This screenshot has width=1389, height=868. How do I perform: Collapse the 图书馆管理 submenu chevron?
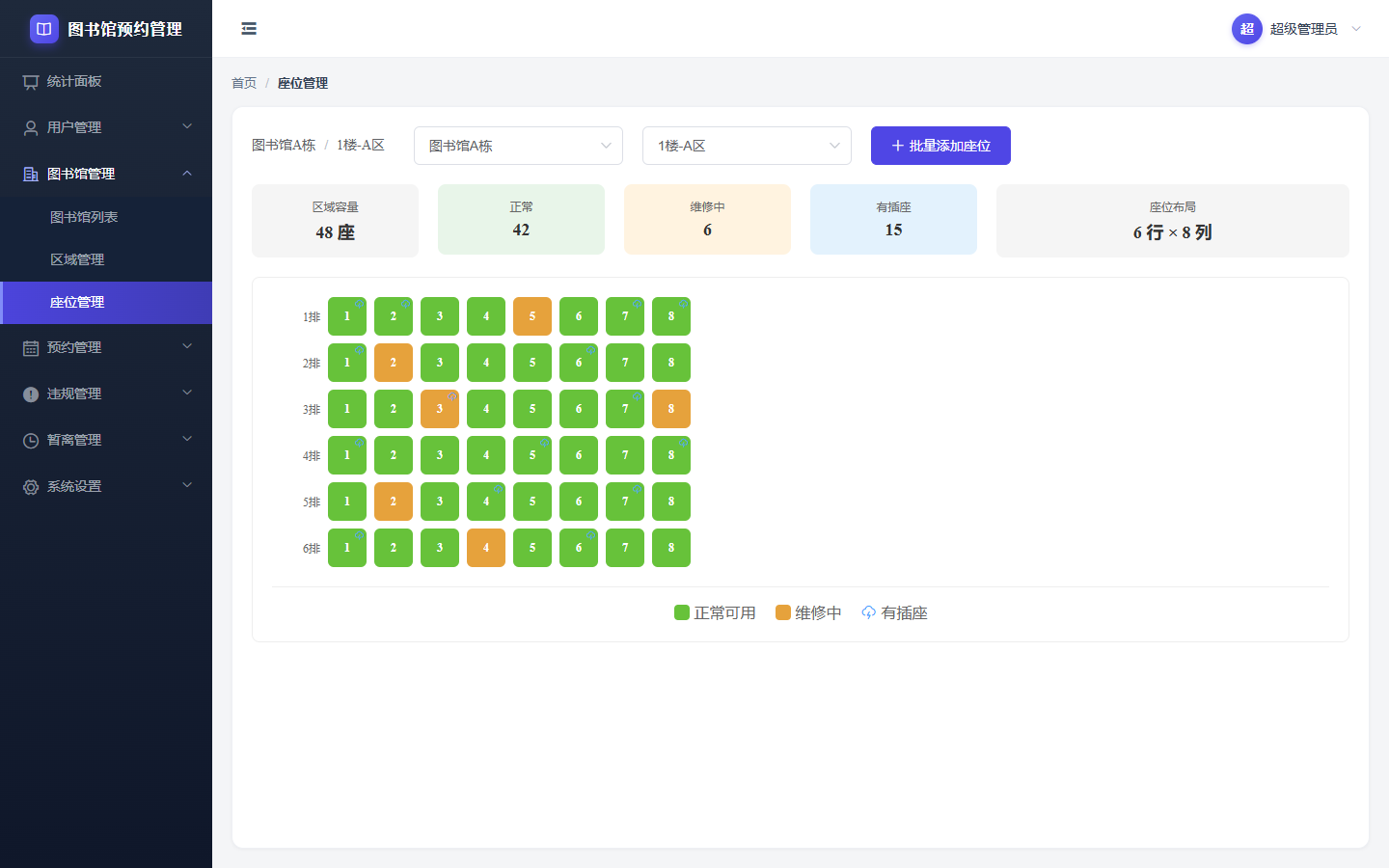click(x=187, y=174)
